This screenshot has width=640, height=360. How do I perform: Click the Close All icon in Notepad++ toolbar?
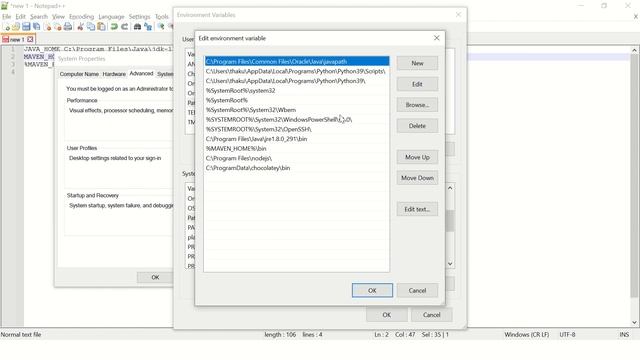pos(58,27)
